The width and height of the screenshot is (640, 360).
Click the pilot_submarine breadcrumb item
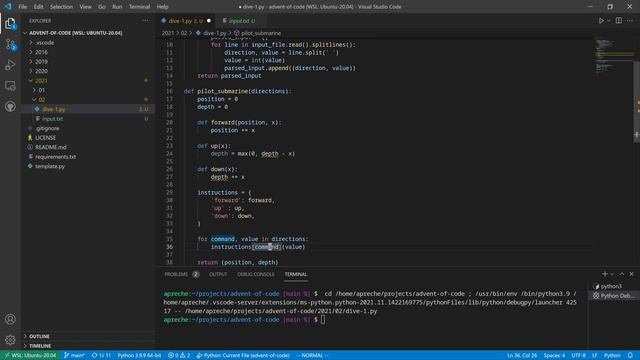pyautogui.click(x=257, y=33)
